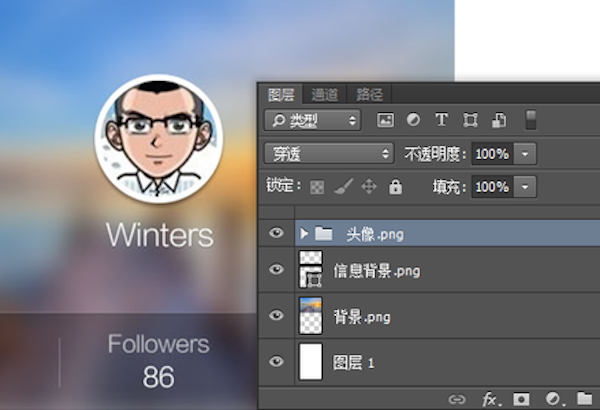Select the 图层 1 white thumbnail
This screenshot has height=410, width=600.
tap(310, 361)
